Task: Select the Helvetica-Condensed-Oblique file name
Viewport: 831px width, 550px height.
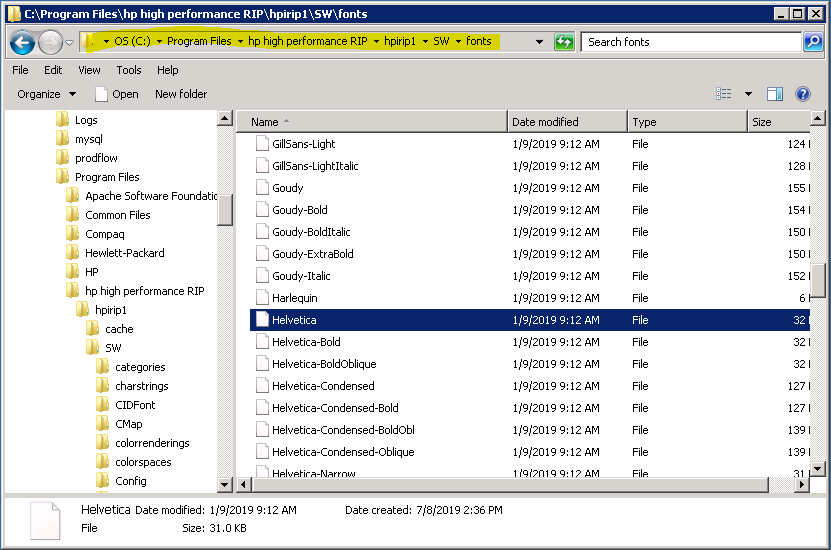Action: coord(343,452)
